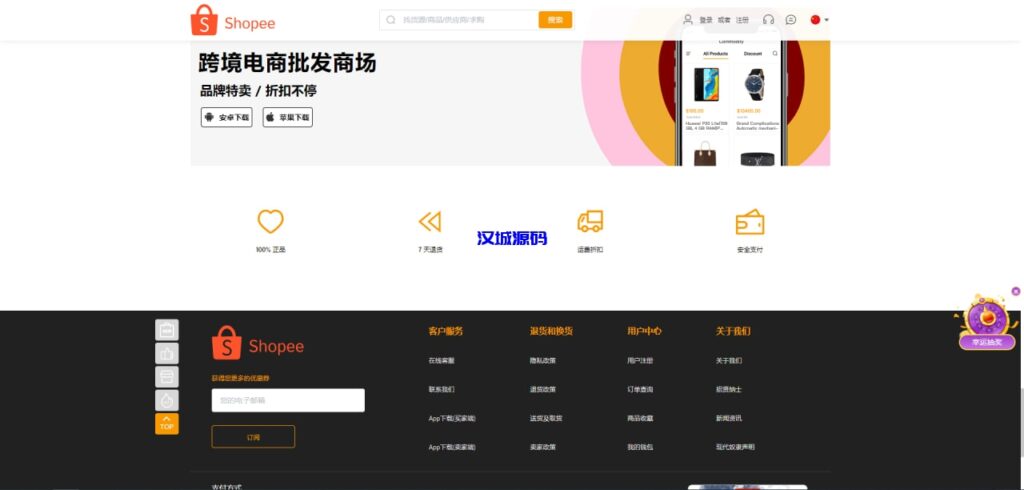Click the 退货和换货 footer heading
This screenshot has height=490, width=1024.
551,331
